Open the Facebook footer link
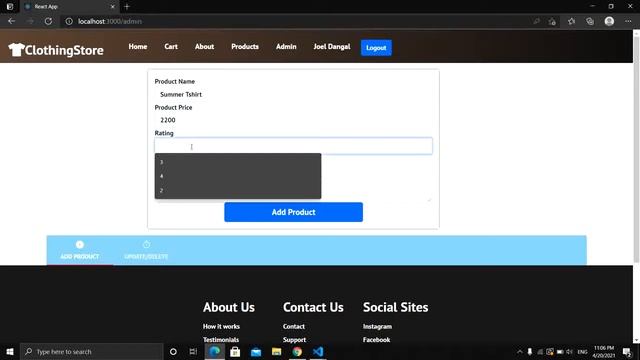 pos(376,340)
